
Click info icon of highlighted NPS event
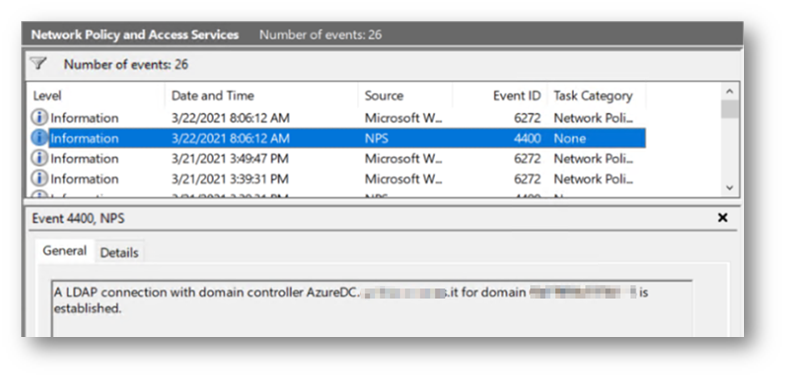40,138
